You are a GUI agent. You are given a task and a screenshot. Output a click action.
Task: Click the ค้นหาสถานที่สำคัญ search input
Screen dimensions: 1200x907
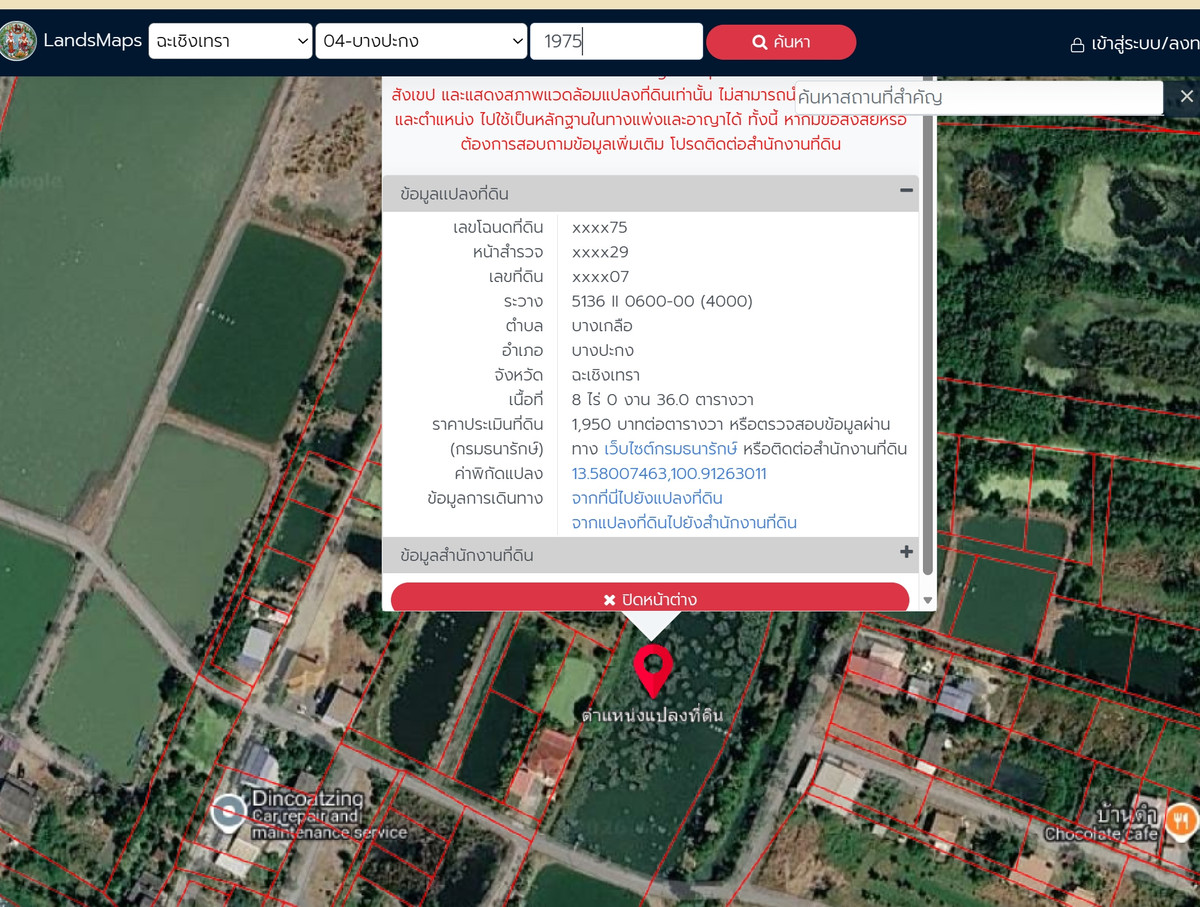tap(978, 98)
